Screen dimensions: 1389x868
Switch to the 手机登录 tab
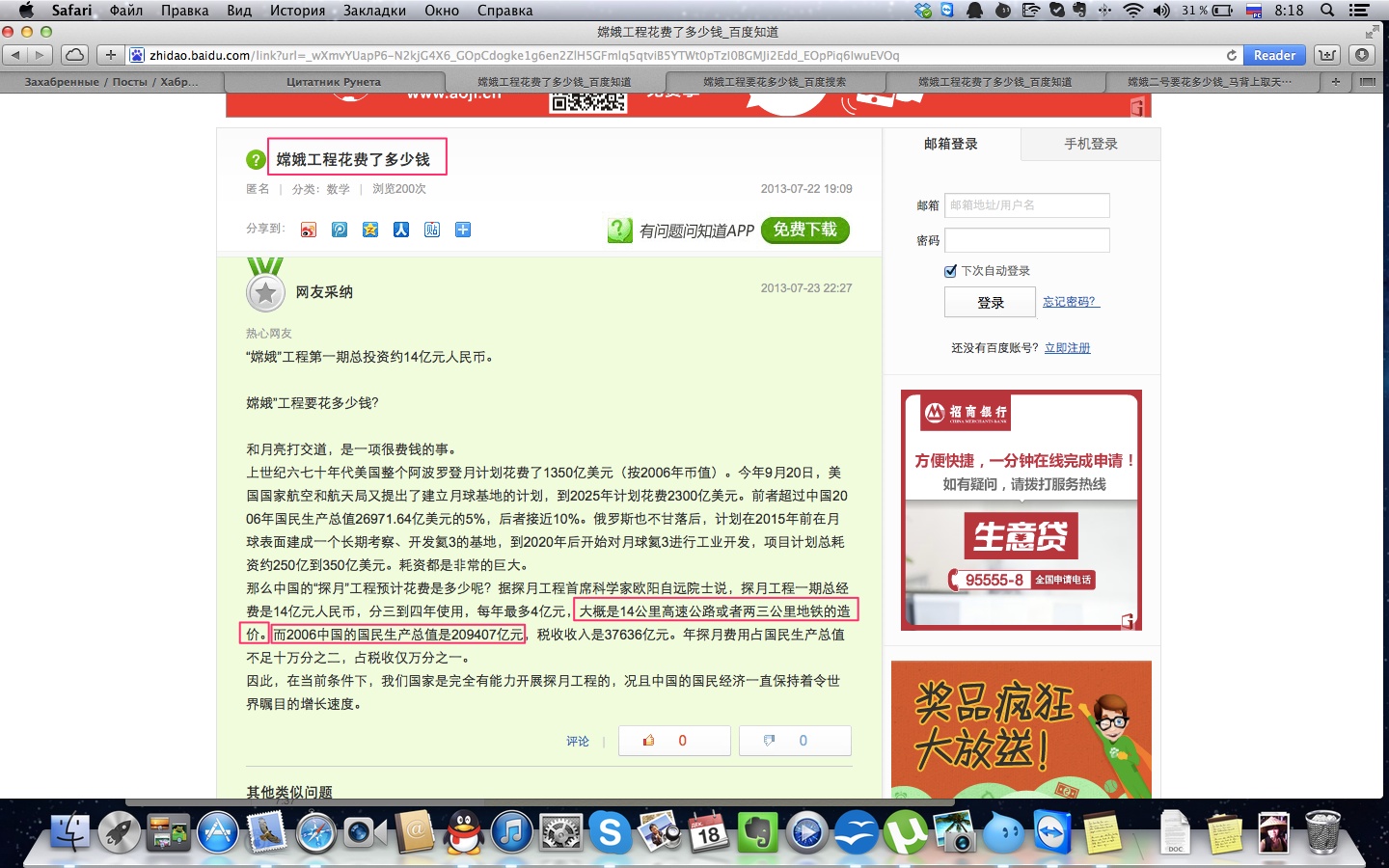point(1090,144)
